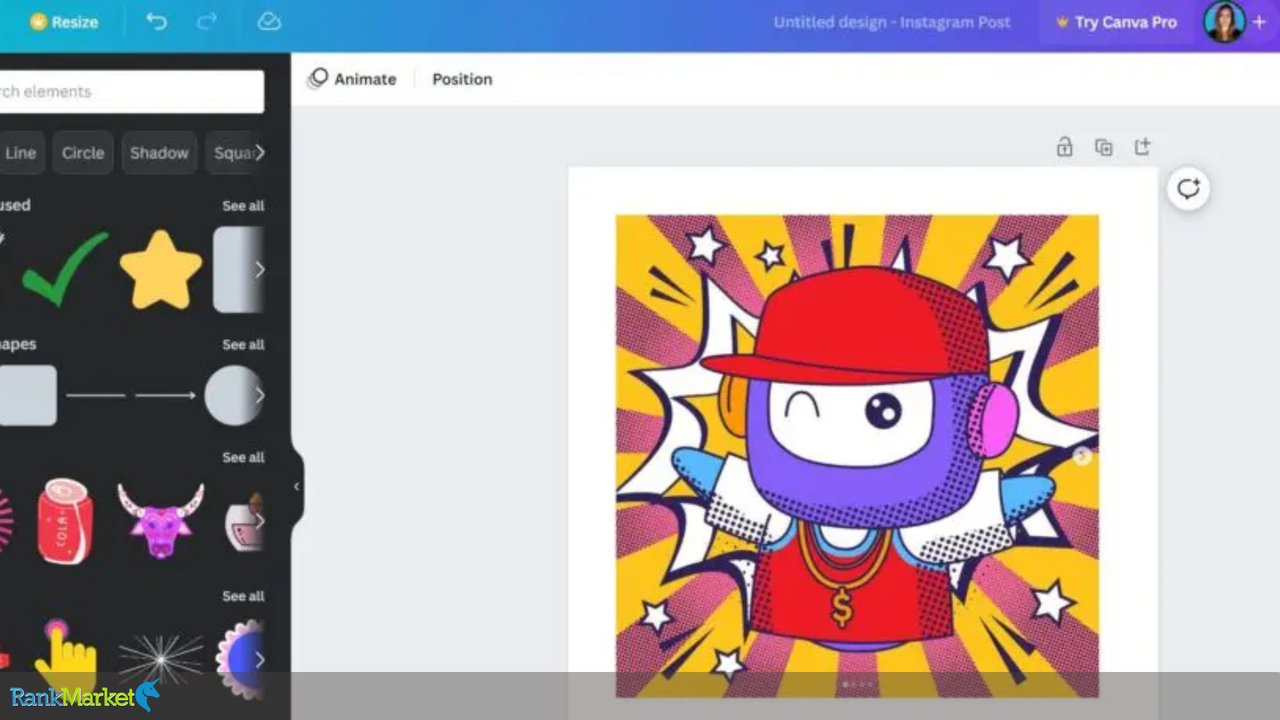
Task: Show more filter chips with arrow
Action: pyautogui.click(x=260, y=153)
